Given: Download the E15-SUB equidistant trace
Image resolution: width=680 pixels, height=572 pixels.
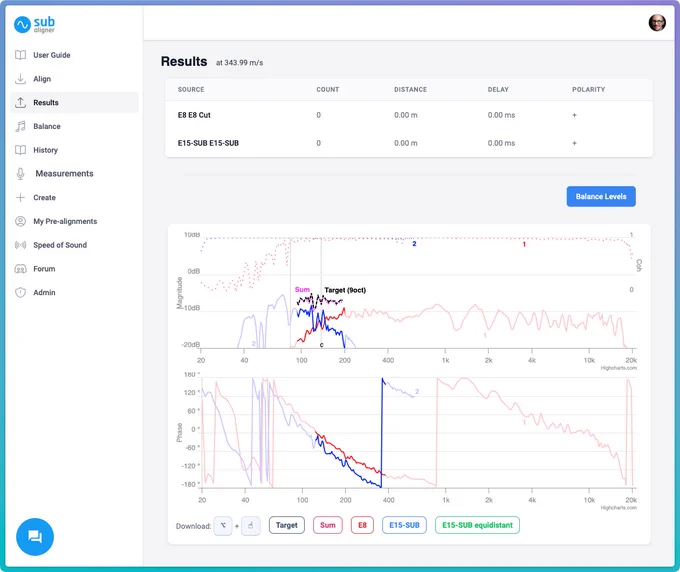Looking at the screenshot, I should [477, 525].
